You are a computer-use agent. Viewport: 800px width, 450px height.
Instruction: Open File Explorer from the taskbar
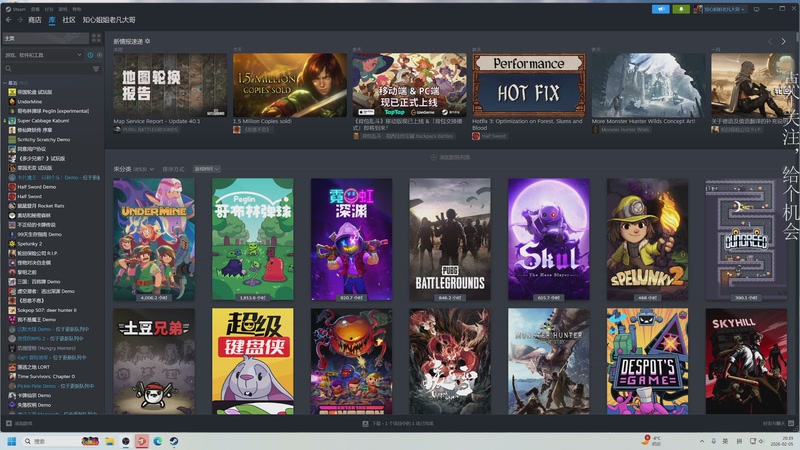tap(110, 441)
